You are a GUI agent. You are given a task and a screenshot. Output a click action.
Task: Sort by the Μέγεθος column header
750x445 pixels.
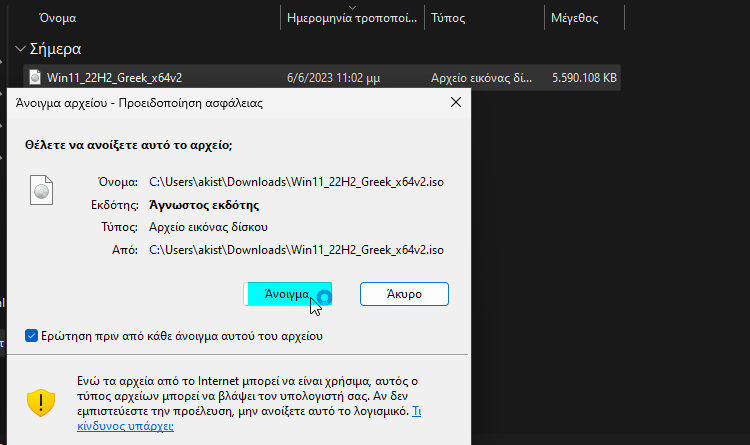pyautogui.click(x=574, y=18)
